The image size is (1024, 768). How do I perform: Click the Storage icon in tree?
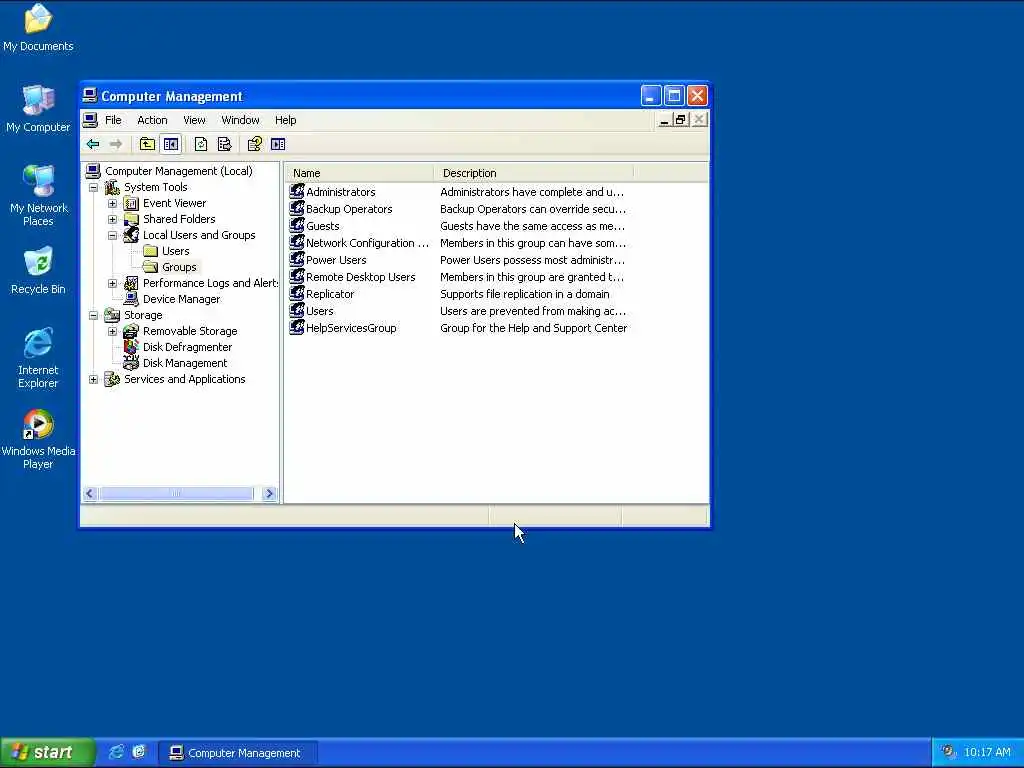point(112,315)
